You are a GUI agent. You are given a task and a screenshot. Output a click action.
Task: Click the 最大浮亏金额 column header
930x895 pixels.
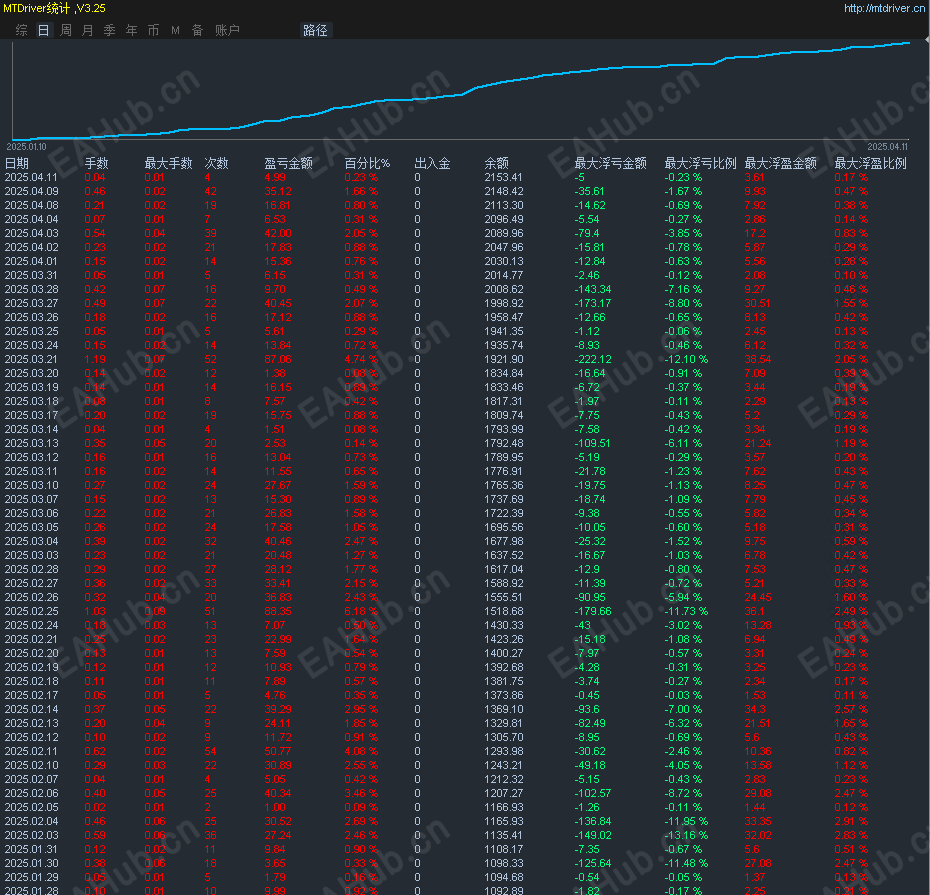click(610, 163)
